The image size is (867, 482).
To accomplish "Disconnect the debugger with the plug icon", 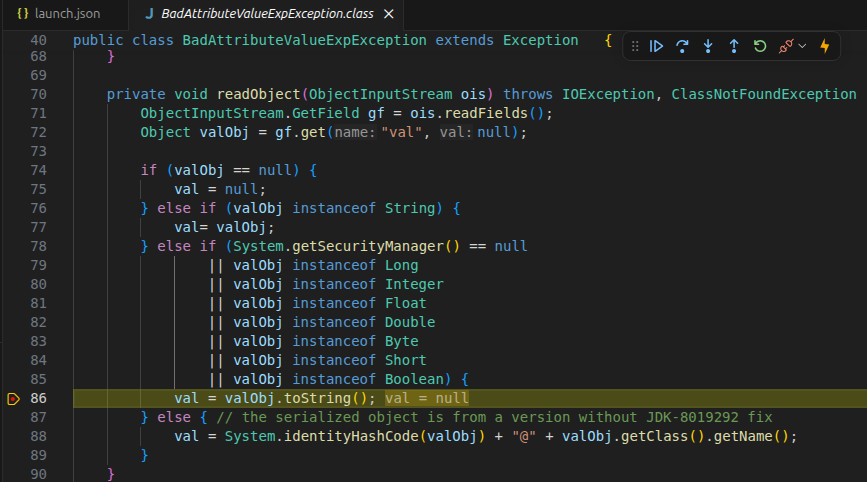I will [785, 46].
